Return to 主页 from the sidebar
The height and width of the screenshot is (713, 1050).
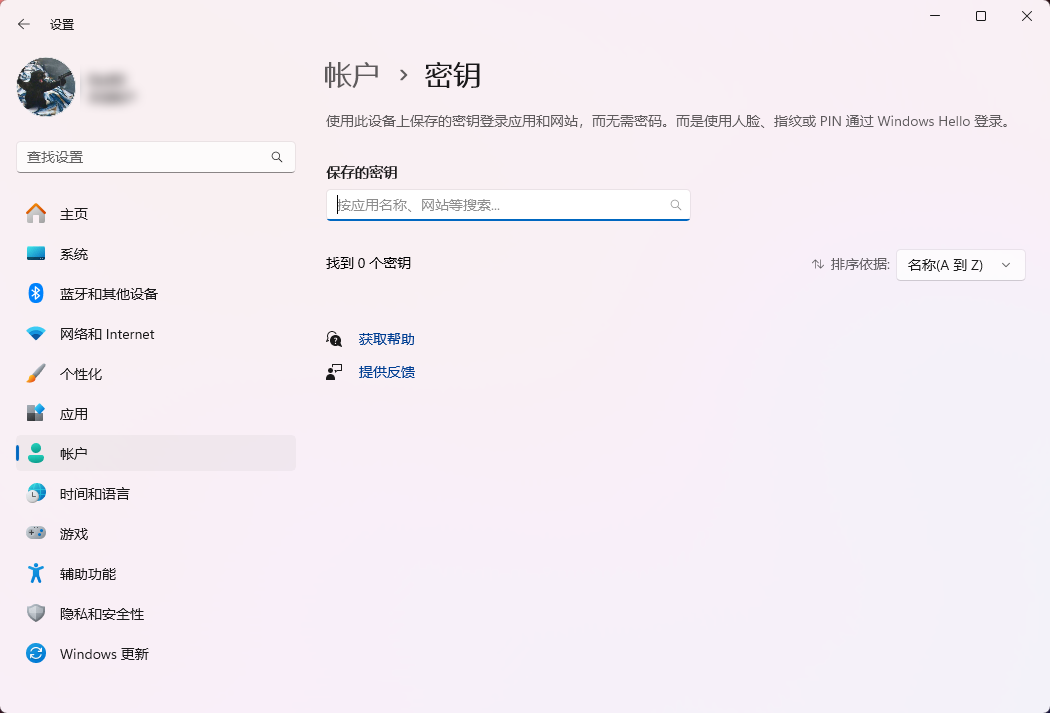pyautogui.click(x=74, y=213)
